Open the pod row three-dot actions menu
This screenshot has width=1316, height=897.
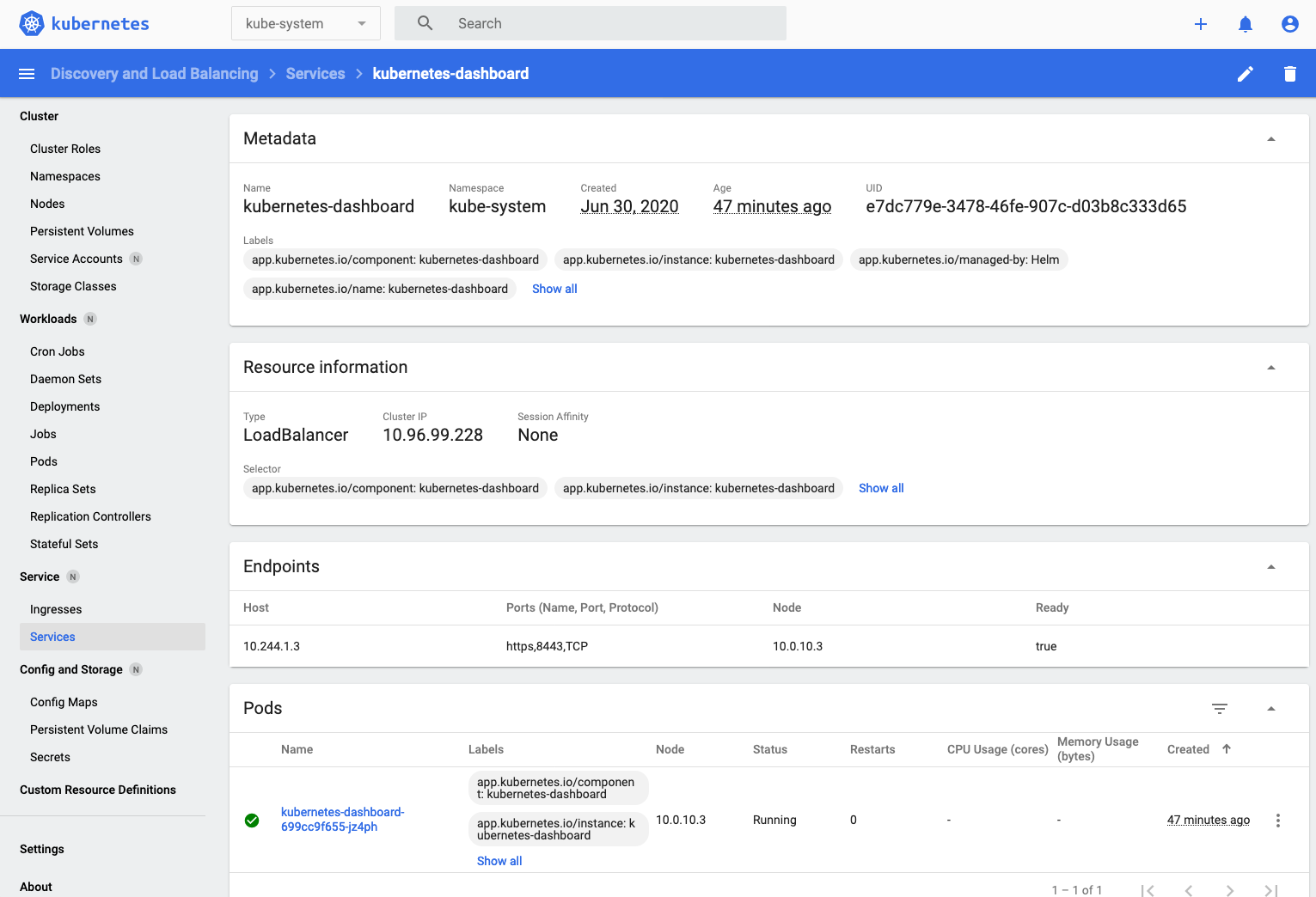(1278, 821)
